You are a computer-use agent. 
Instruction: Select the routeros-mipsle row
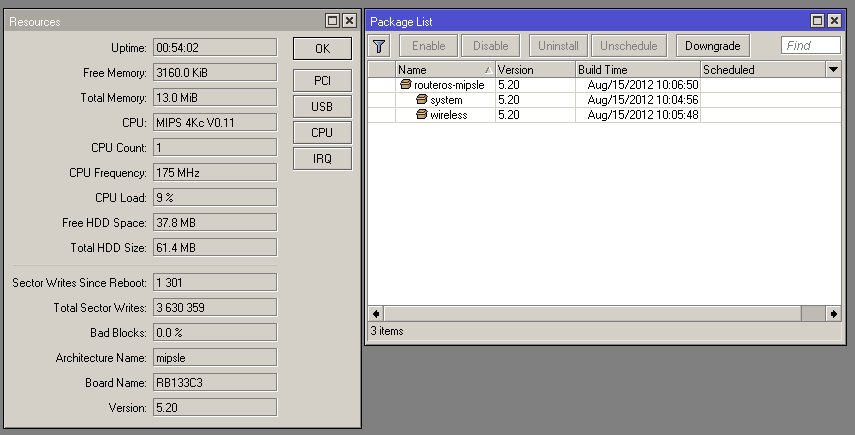pos(604,84)
